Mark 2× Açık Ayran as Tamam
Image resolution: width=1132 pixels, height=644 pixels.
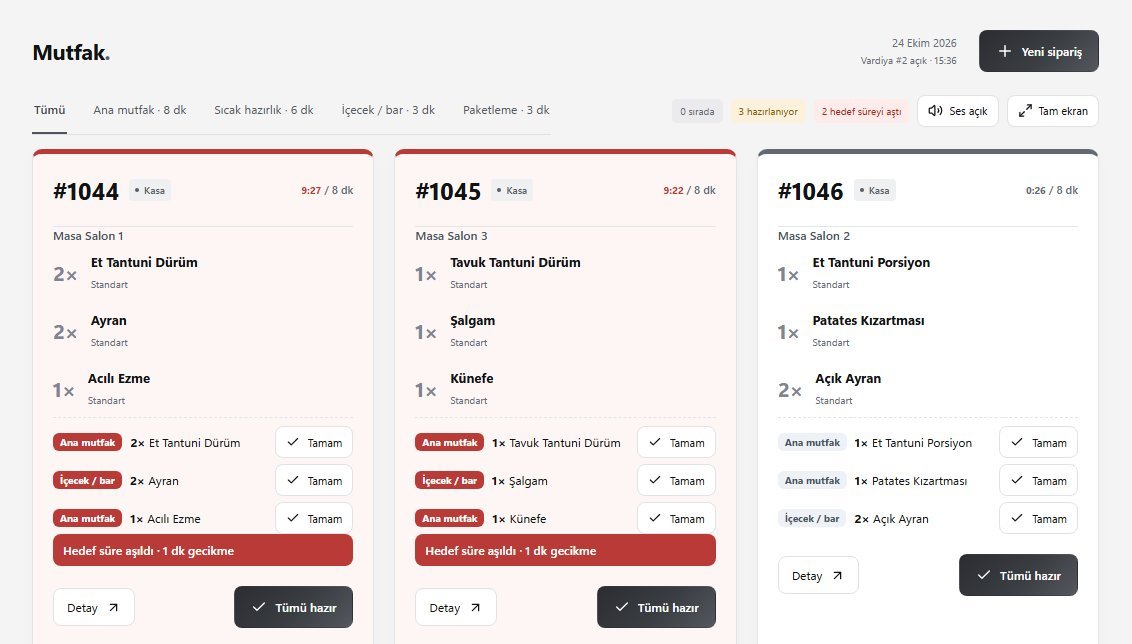(1038, 518)
